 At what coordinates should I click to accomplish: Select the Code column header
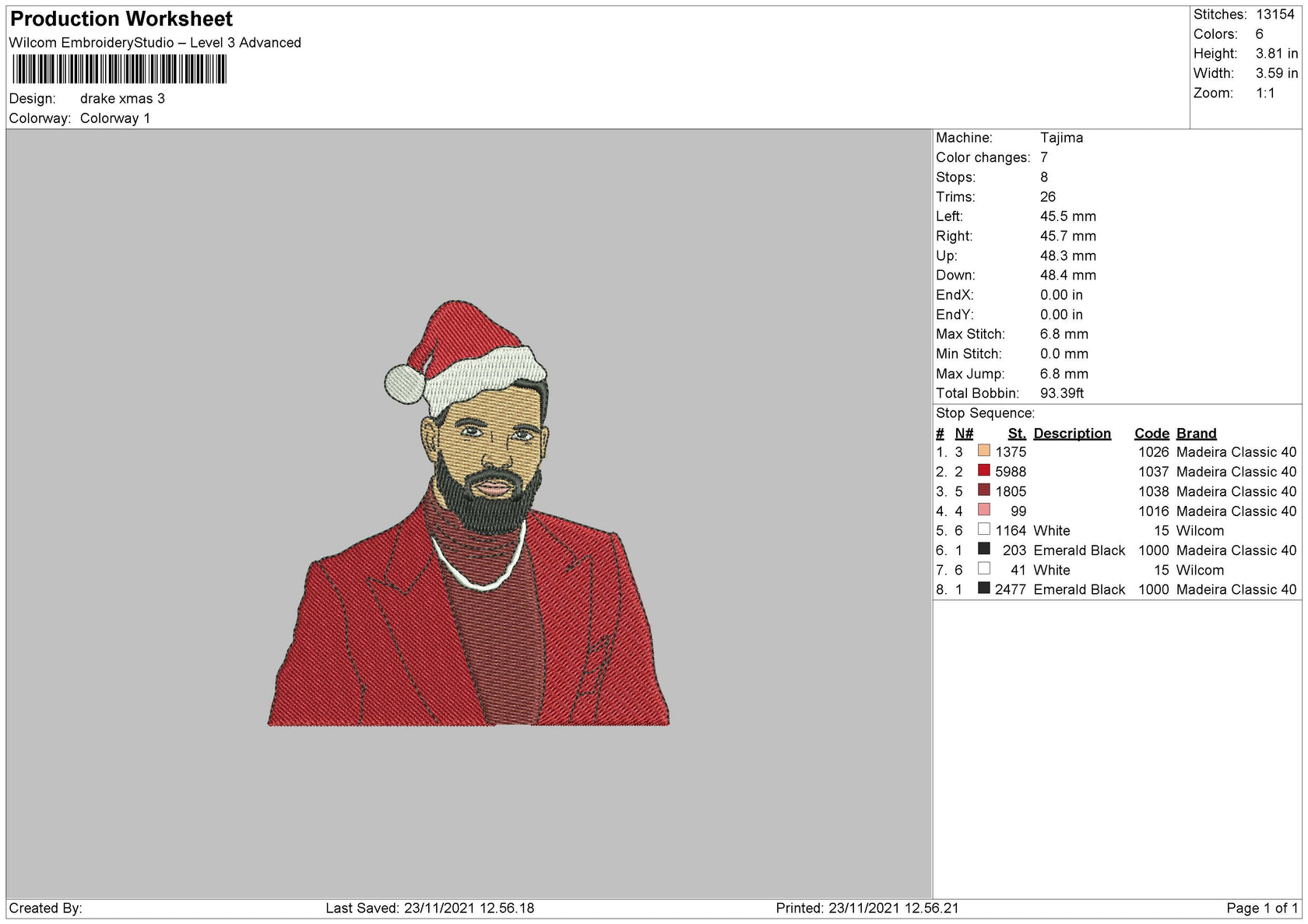pos(1152,433)
